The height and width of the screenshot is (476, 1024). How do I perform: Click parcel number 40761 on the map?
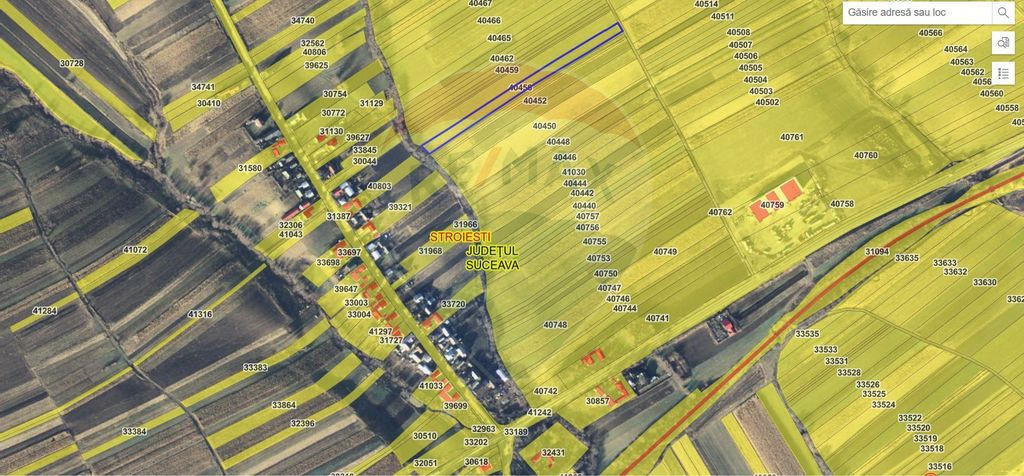[x=790, y=137]
